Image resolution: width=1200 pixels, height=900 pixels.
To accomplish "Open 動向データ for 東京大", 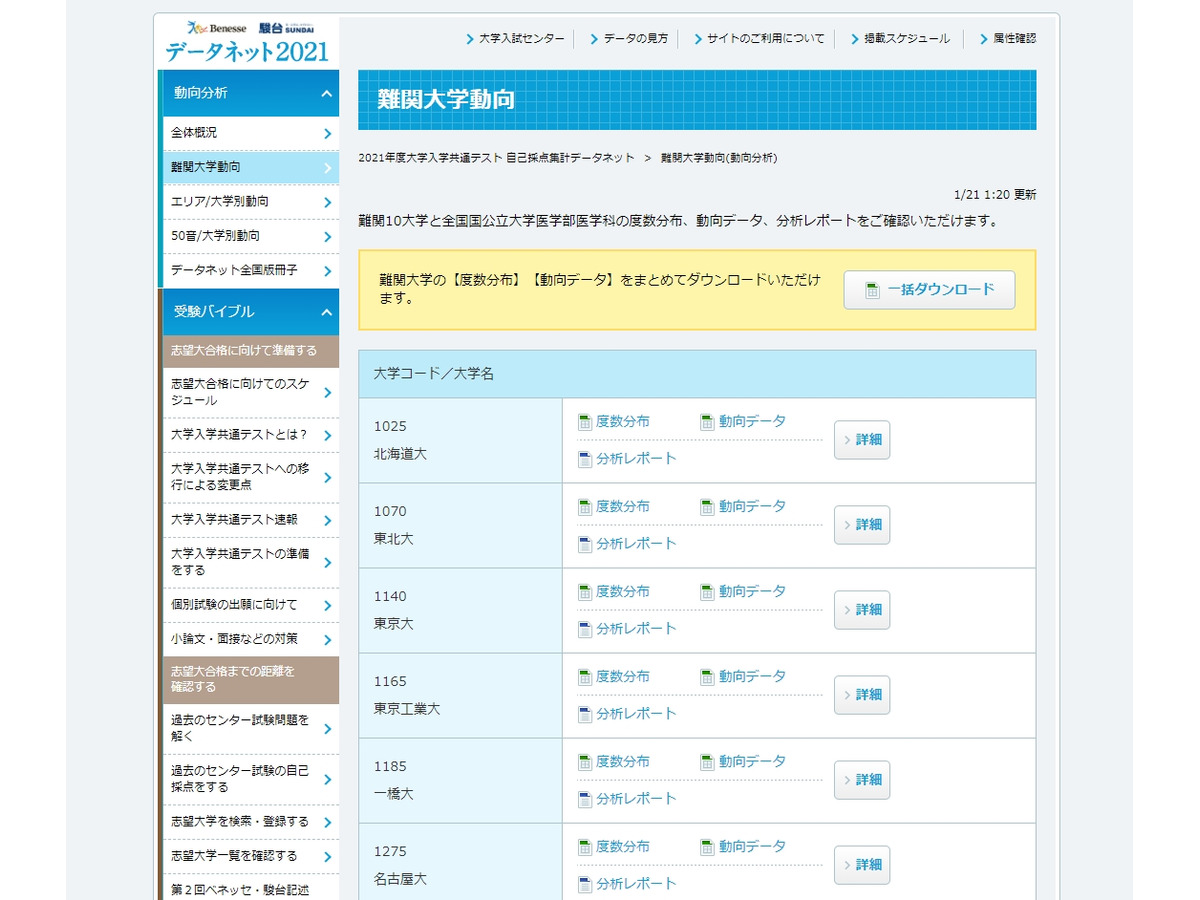I will [x=743, y=592].
